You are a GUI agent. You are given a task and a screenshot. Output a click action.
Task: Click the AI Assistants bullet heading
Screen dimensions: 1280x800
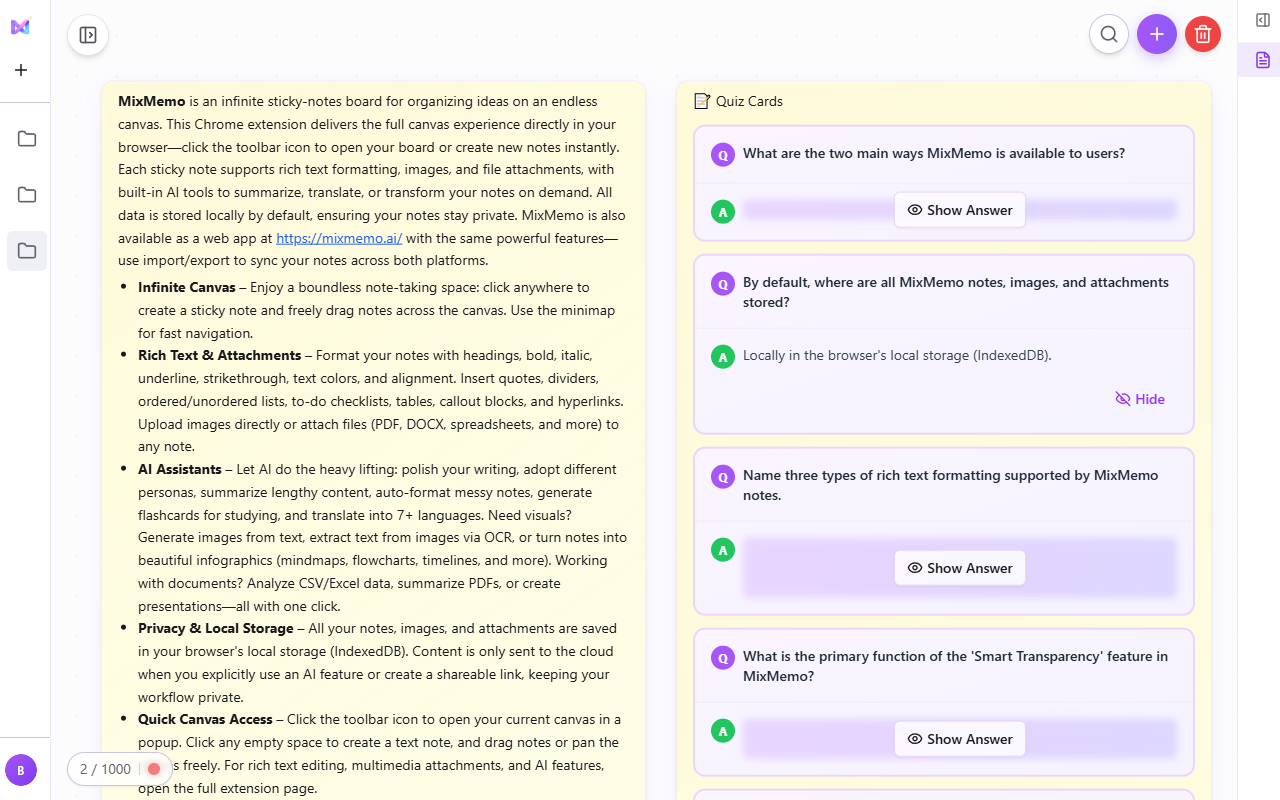(180, 469)
